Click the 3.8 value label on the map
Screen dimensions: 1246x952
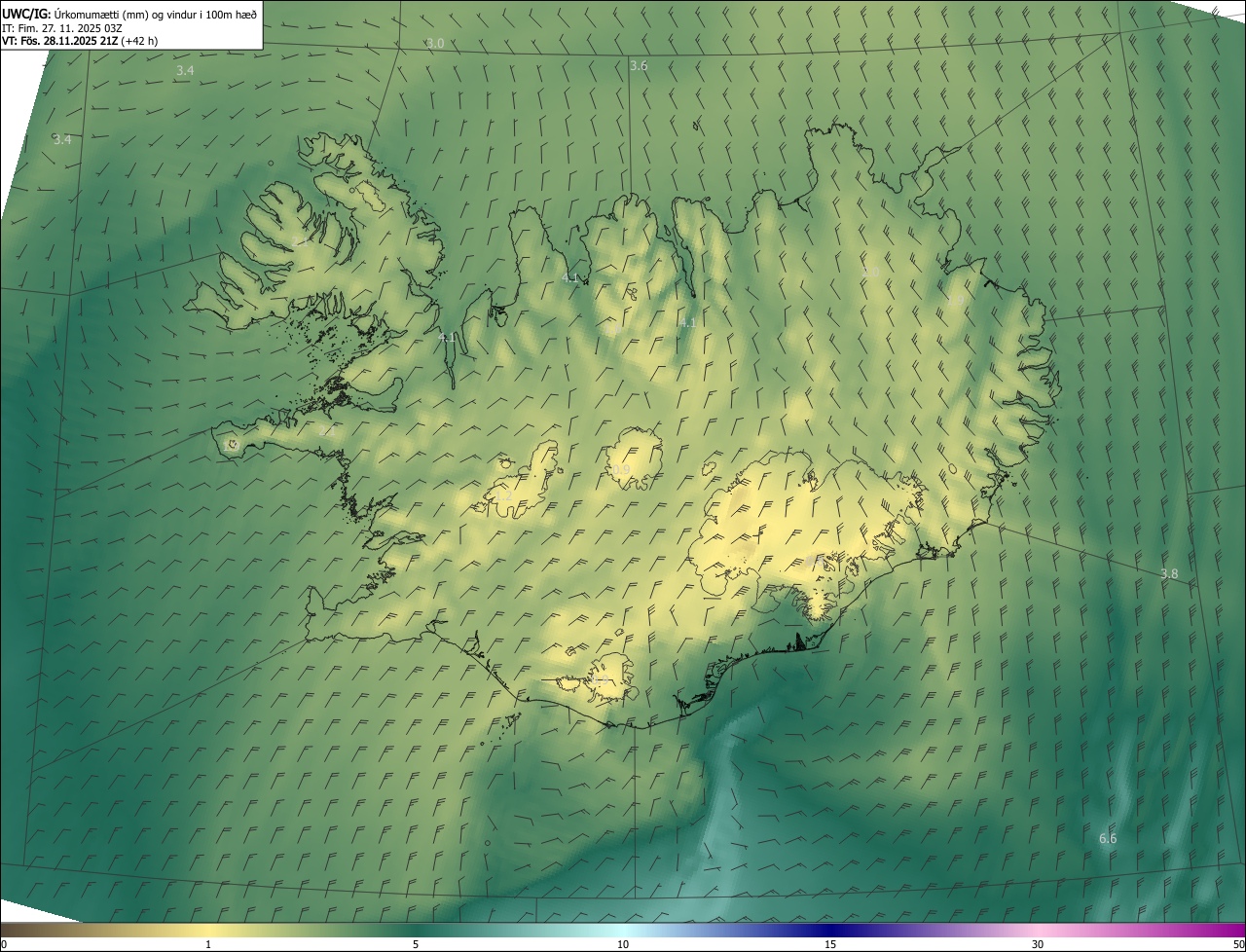click(1169, 574)
